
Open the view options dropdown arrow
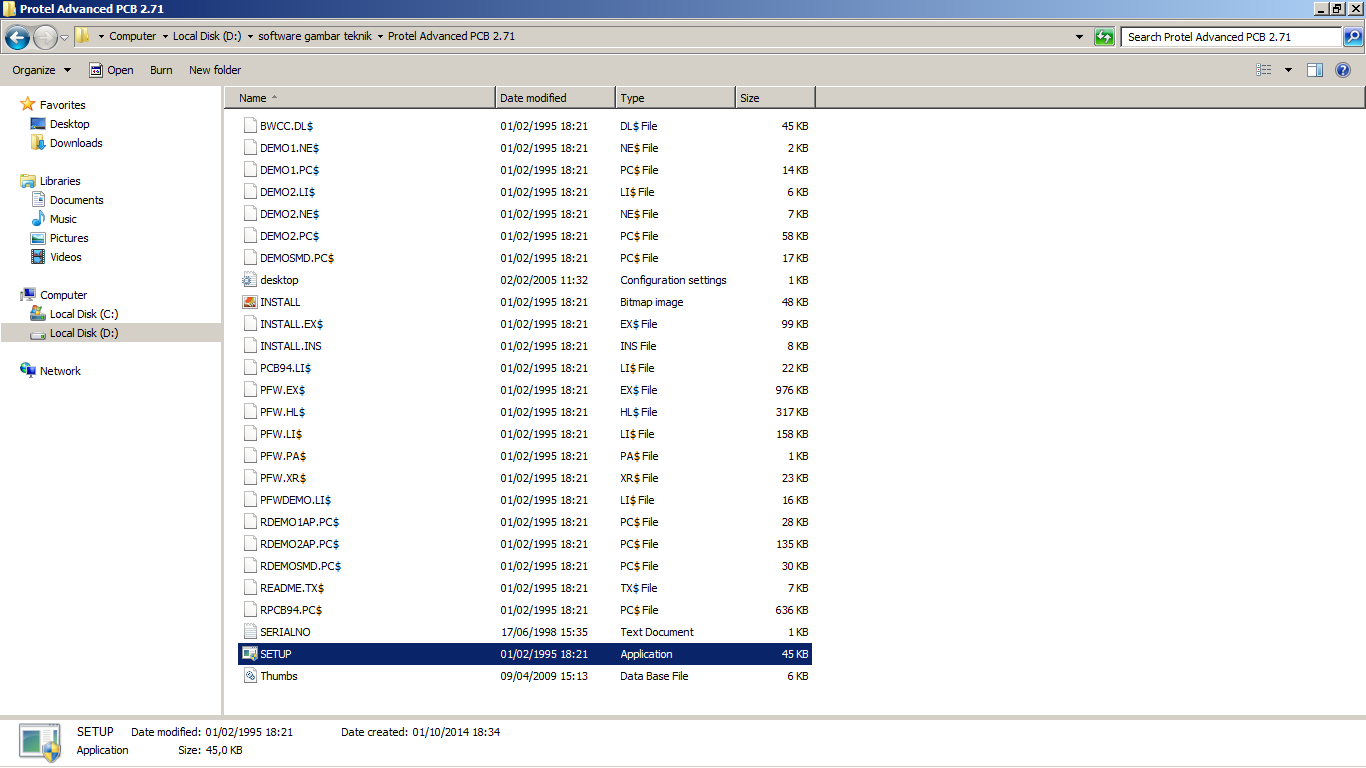pos(1288,70)
